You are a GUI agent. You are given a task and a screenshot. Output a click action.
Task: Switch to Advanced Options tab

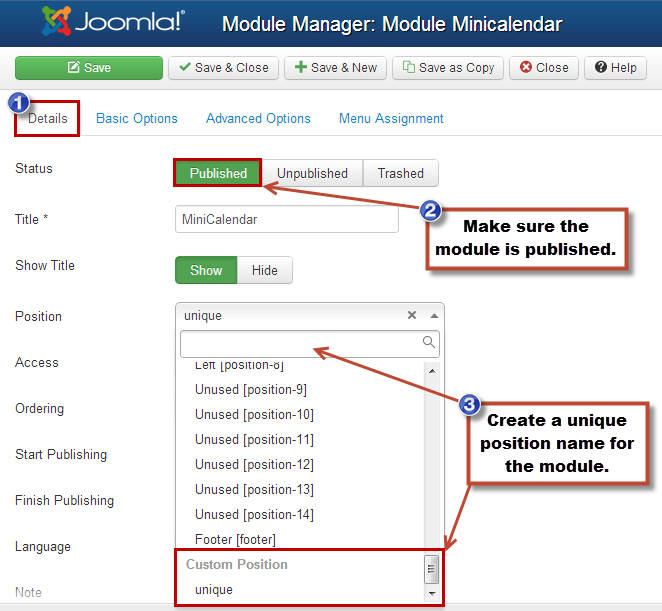(x=258, y=119)
